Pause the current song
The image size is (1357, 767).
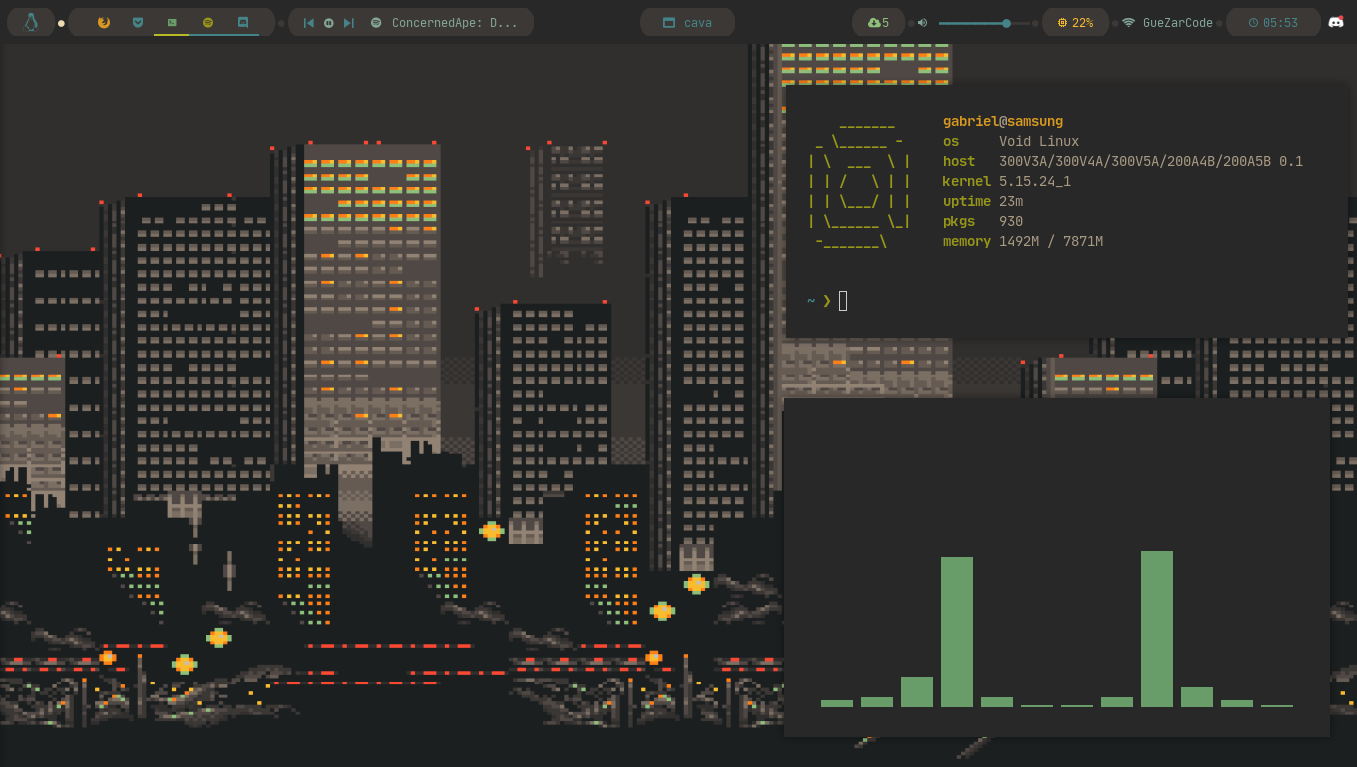pyautogui.click(x=328, y=22)
